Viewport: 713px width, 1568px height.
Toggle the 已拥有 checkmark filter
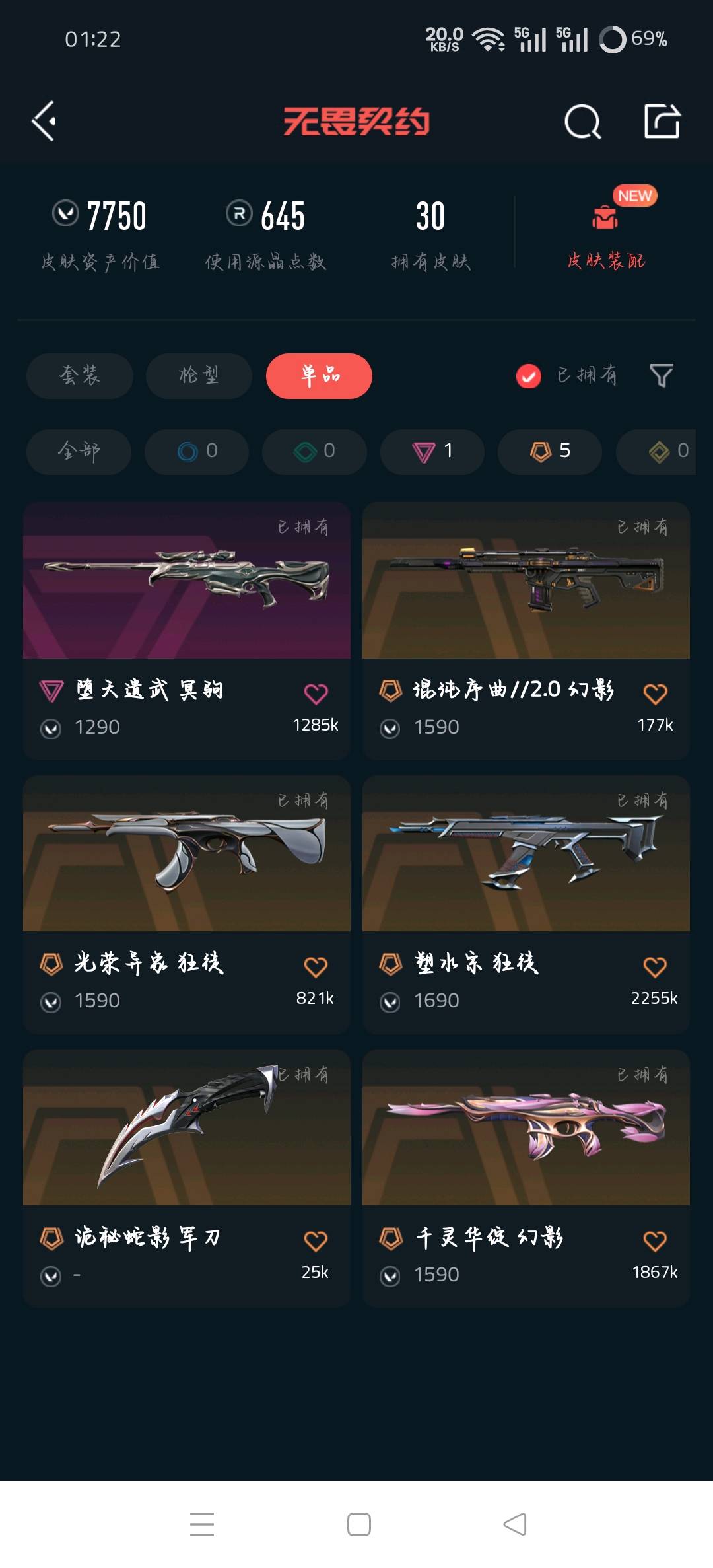pyautogui.click(x=528, y=376)
